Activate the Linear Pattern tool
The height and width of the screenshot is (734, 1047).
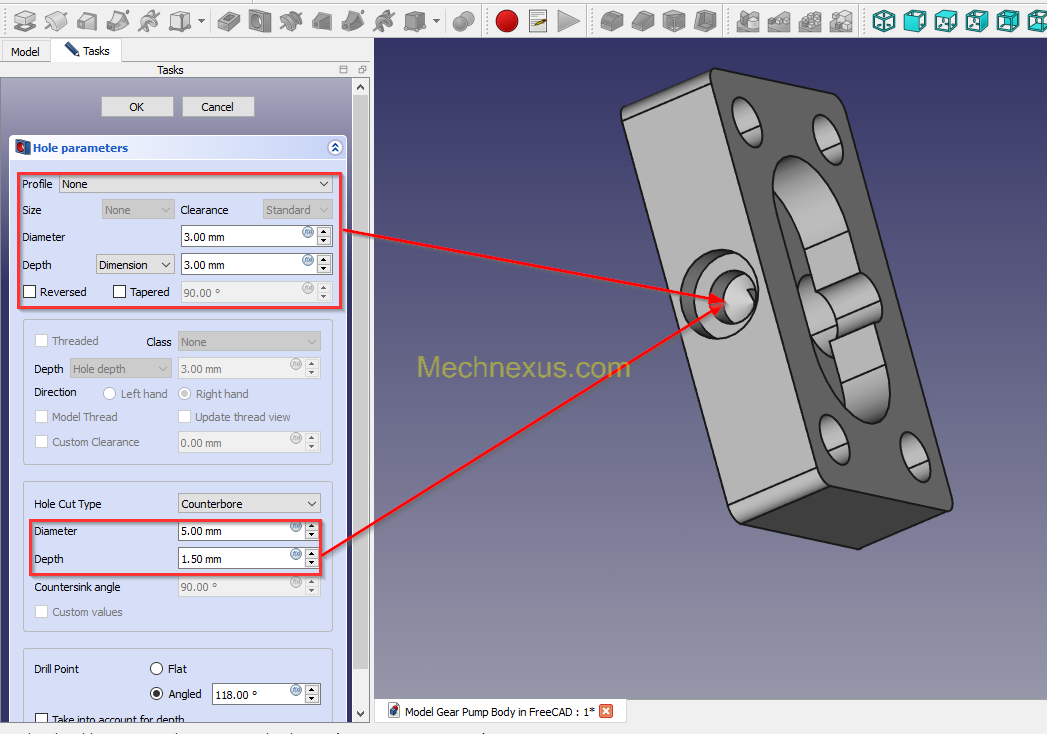click(779, 21)
